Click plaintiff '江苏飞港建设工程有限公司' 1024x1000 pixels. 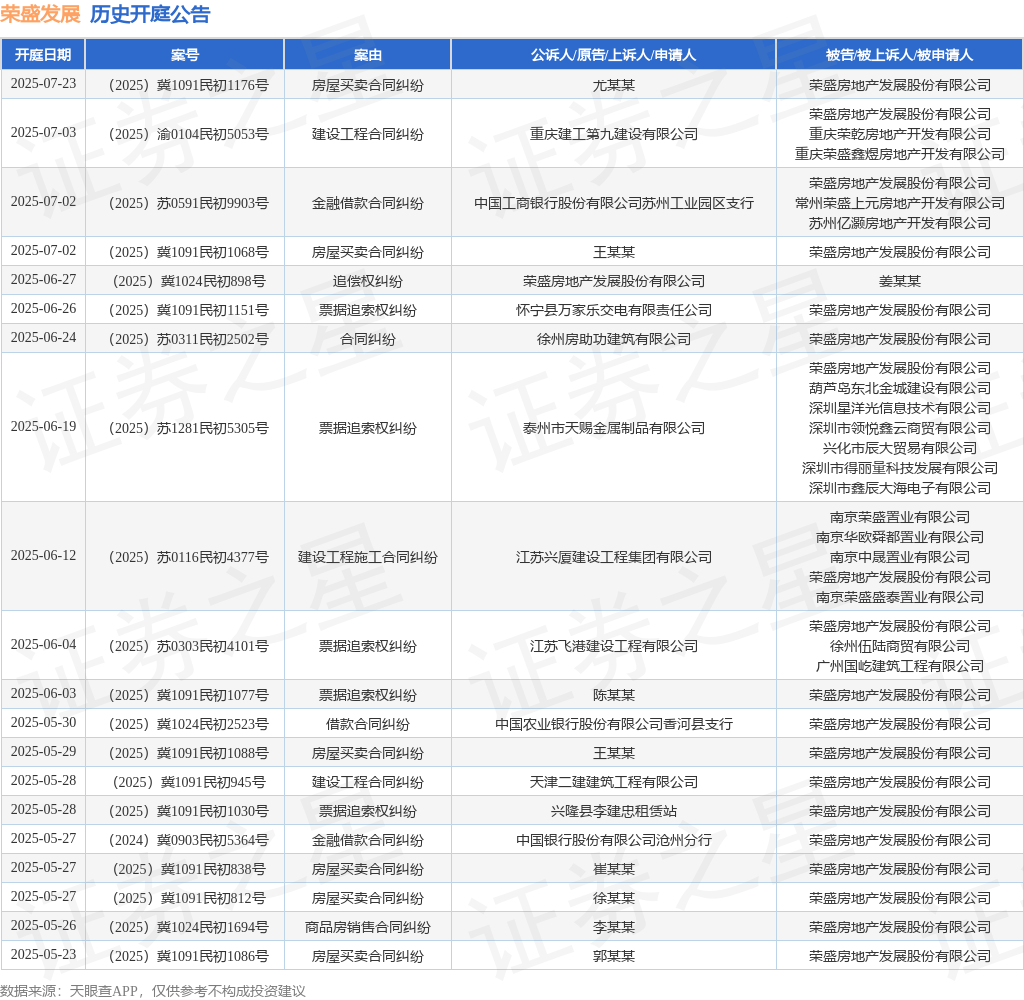click(x=613, y=646)
